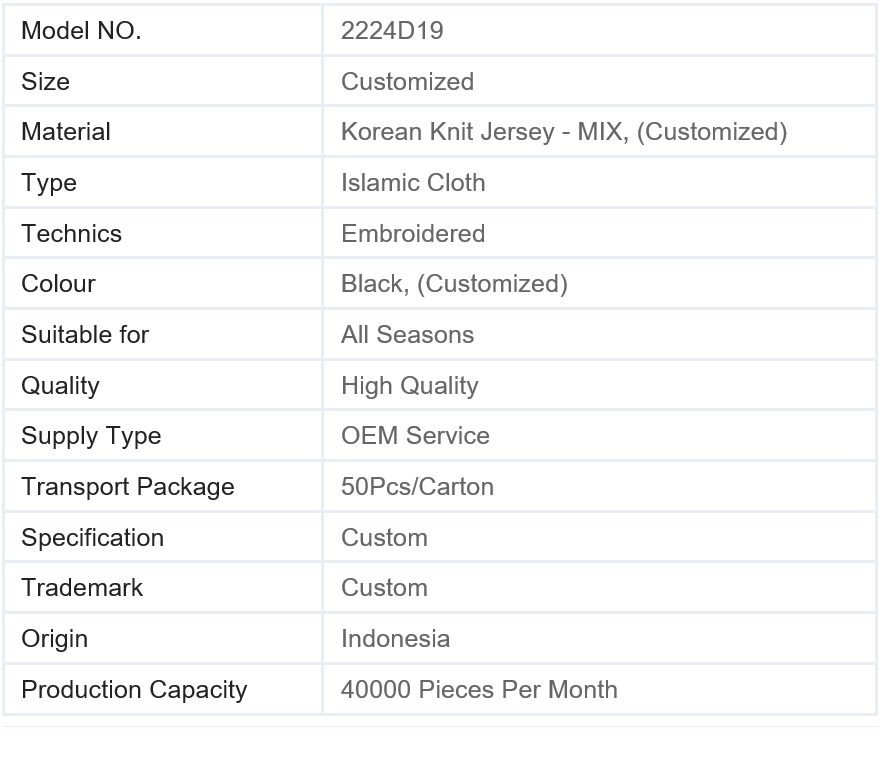Viewport: 890px width, 763px height.
Task: Click the Custom value beside Specification
Action: point(384,538)
